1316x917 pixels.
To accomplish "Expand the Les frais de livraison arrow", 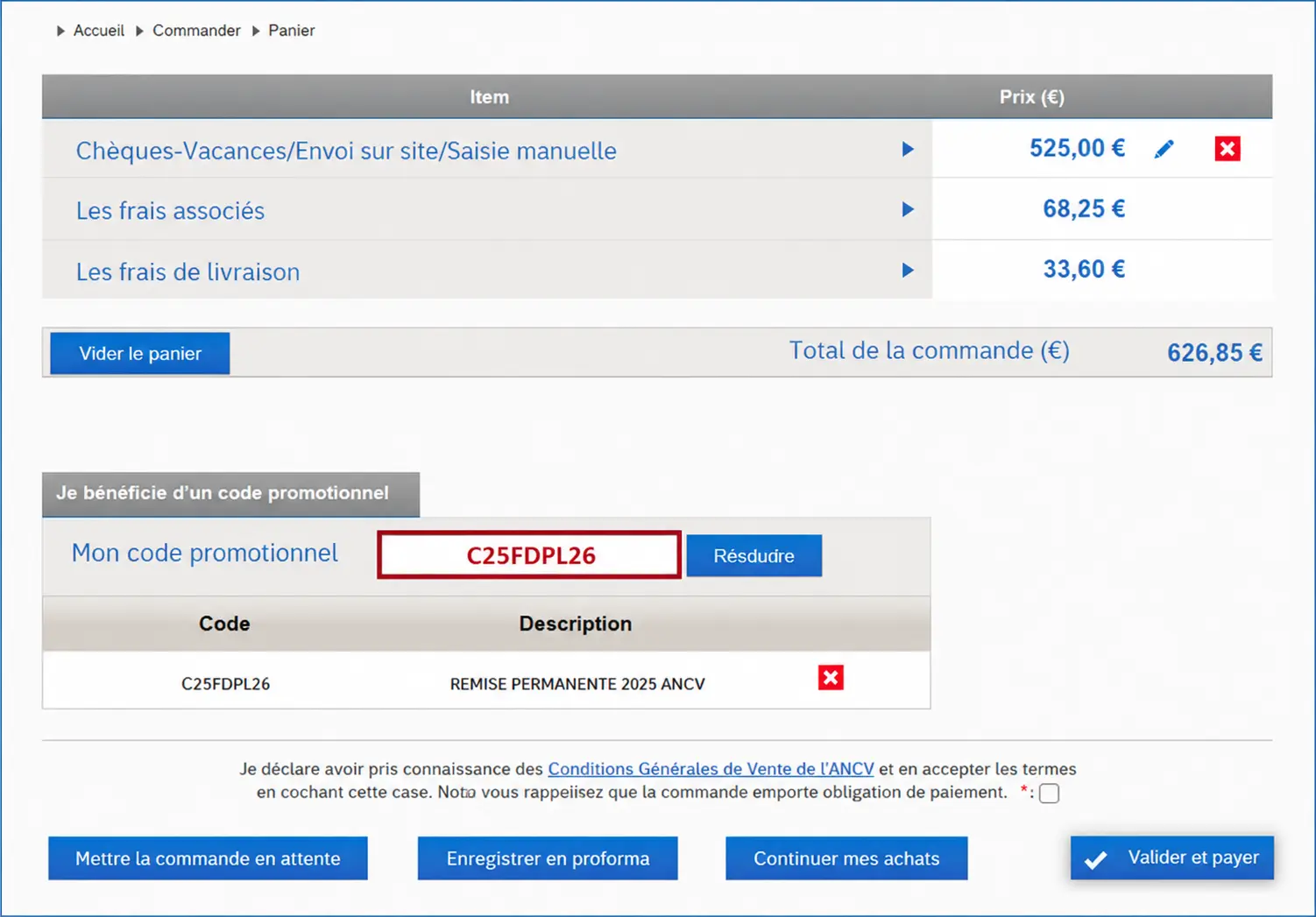I will coord(908,270).
